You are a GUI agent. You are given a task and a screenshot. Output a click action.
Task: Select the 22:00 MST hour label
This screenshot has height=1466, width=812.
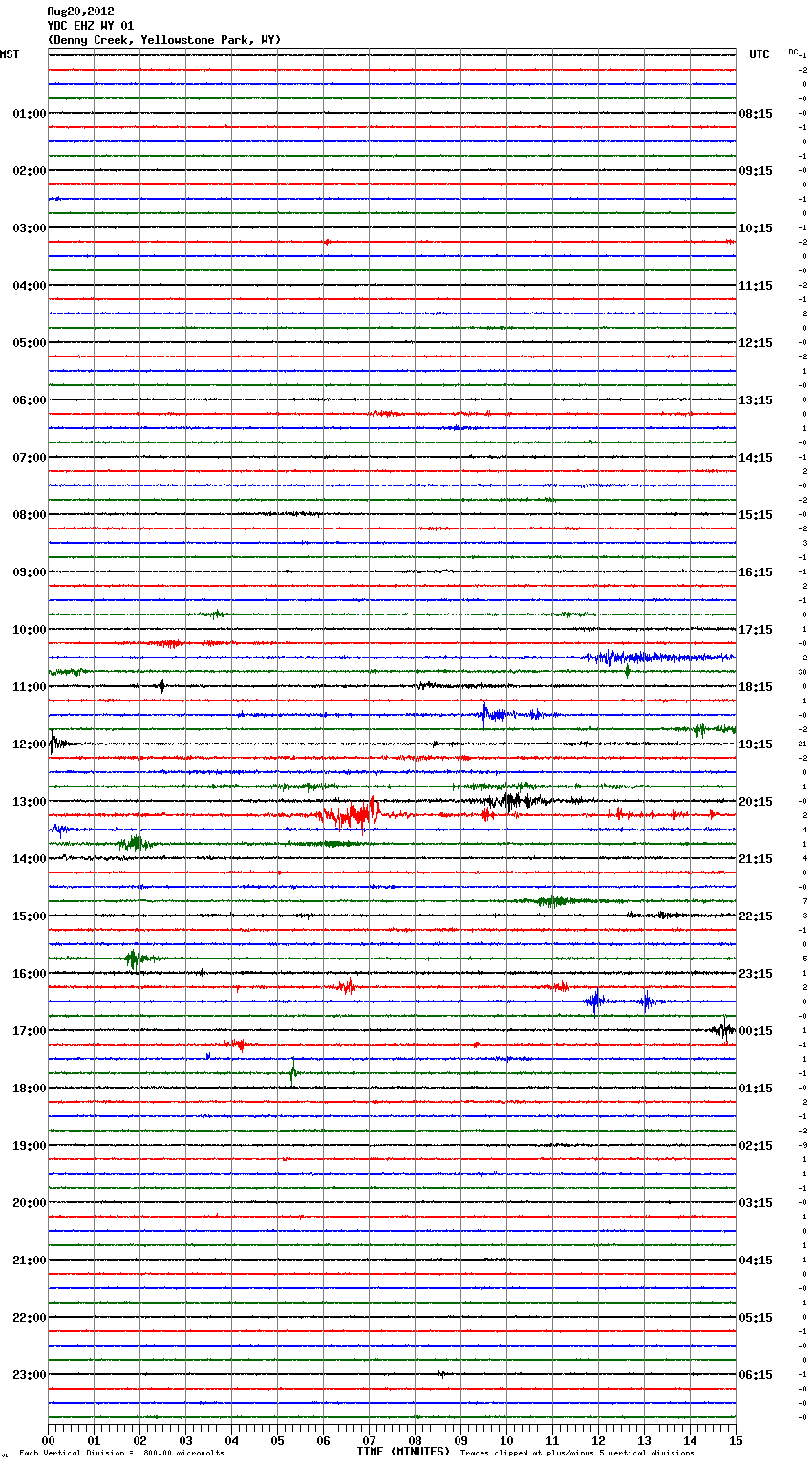30,1318
